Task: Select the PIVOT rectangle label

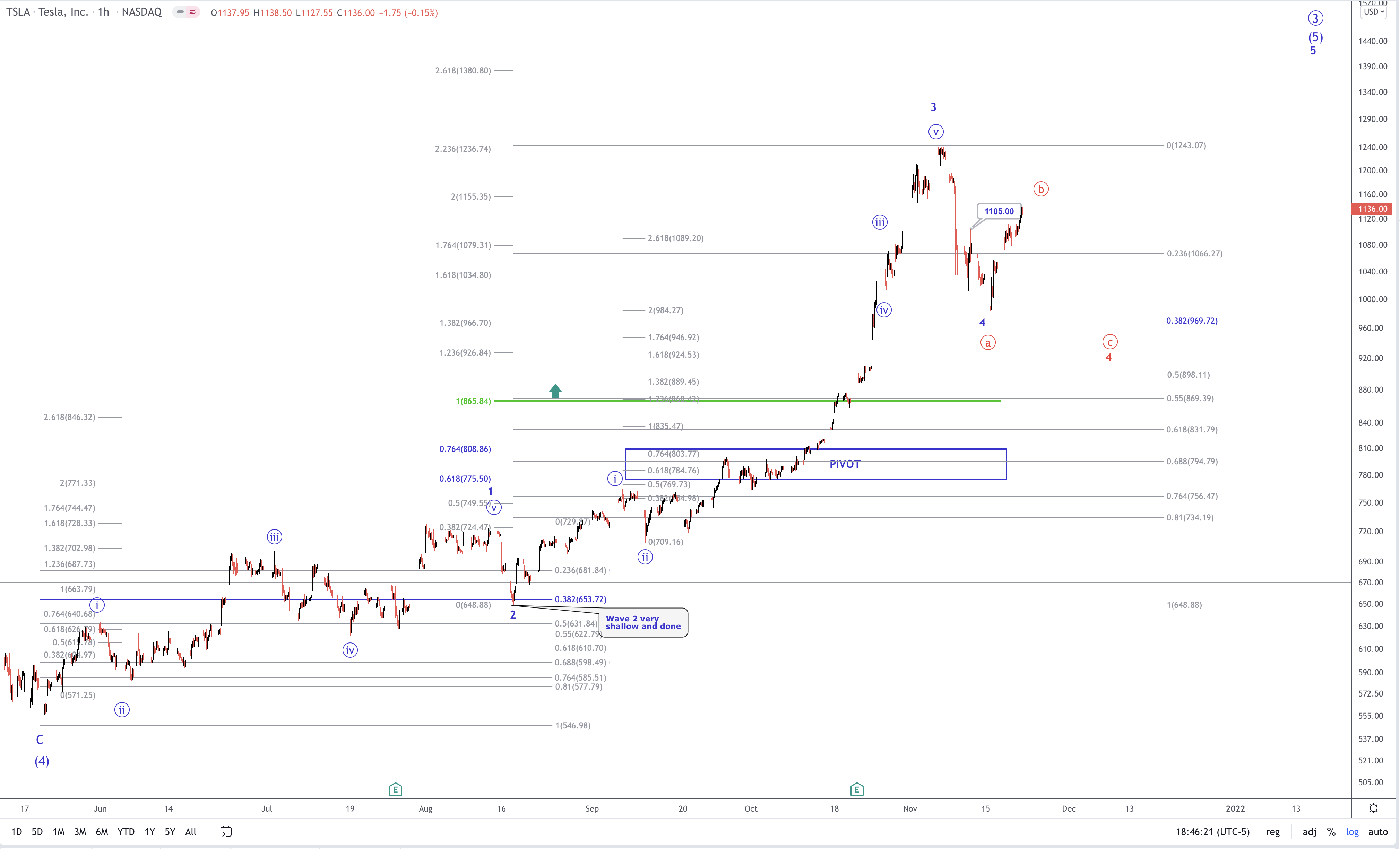Action: click(844, 464)
